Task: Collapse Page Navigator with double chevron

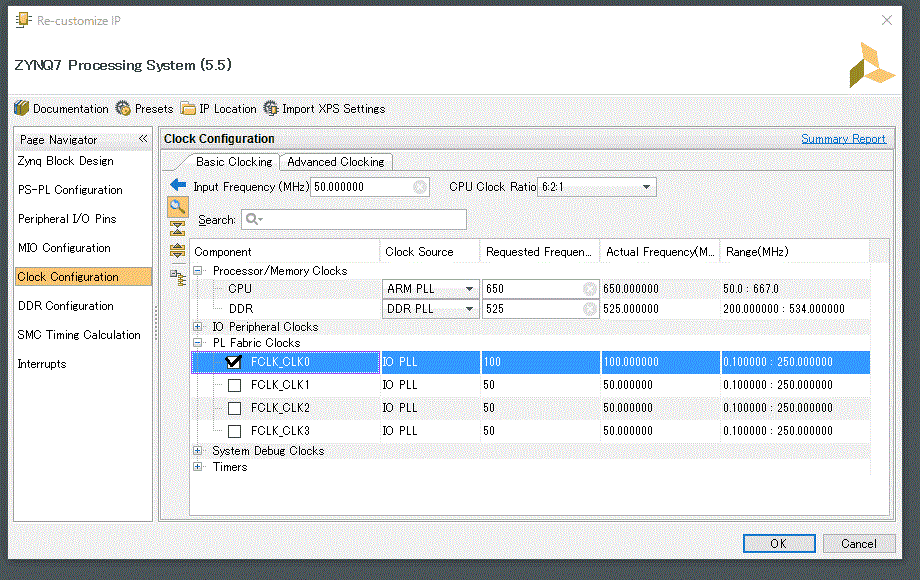Action: pos(143,139)
